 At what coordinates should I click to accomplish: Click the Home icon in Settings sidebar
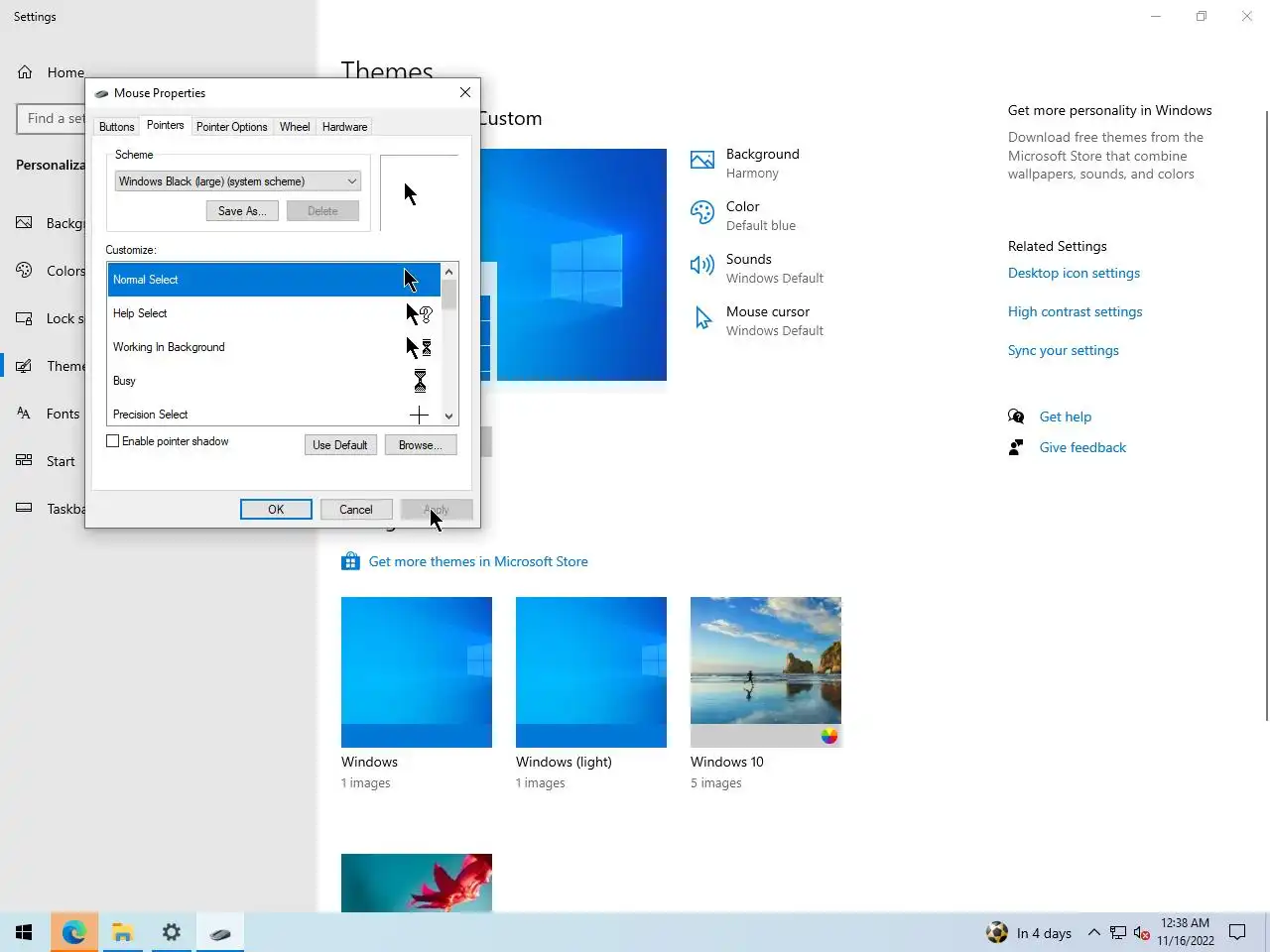(x=26, y=72)
